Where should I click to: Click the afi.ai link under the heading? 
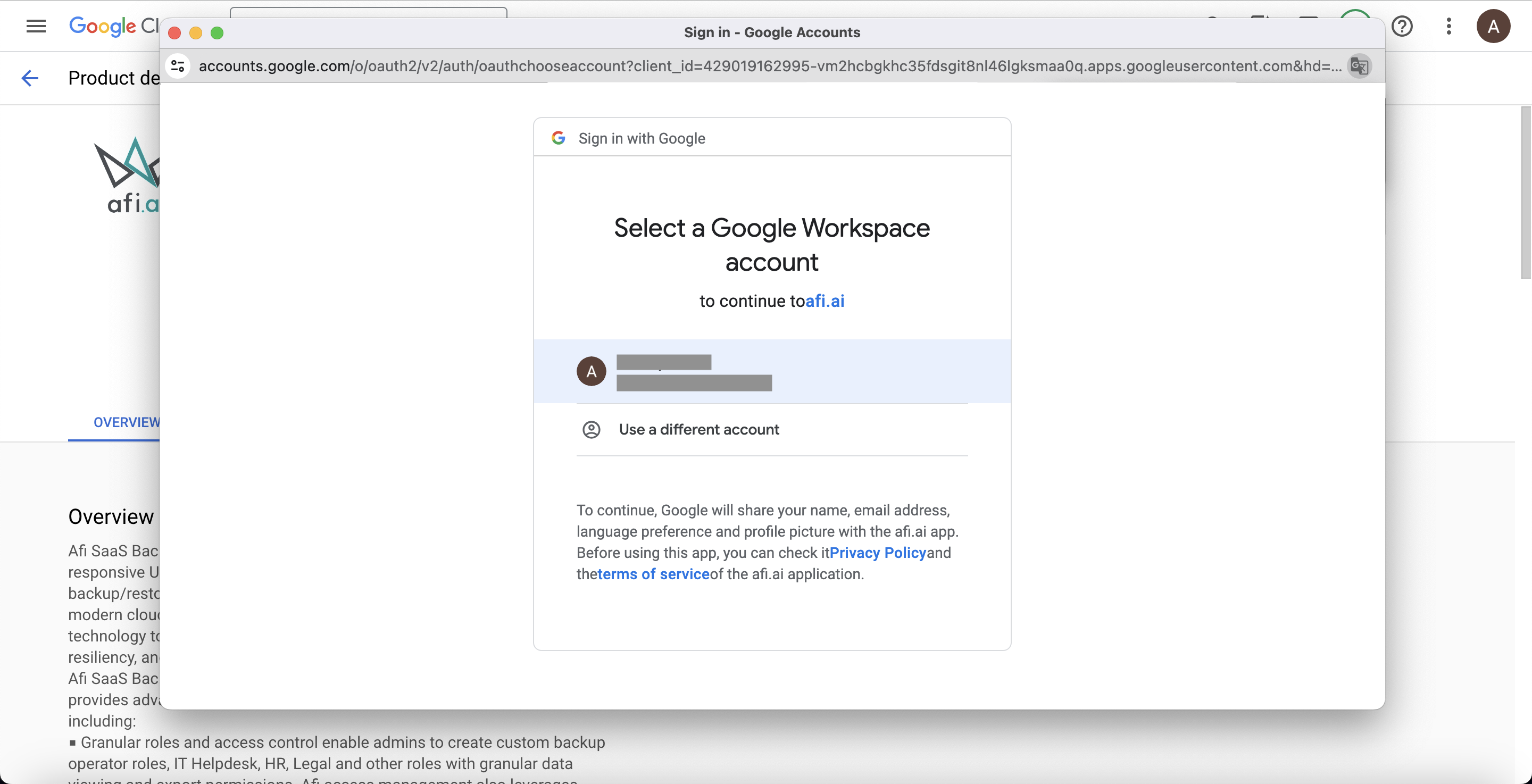826,302
